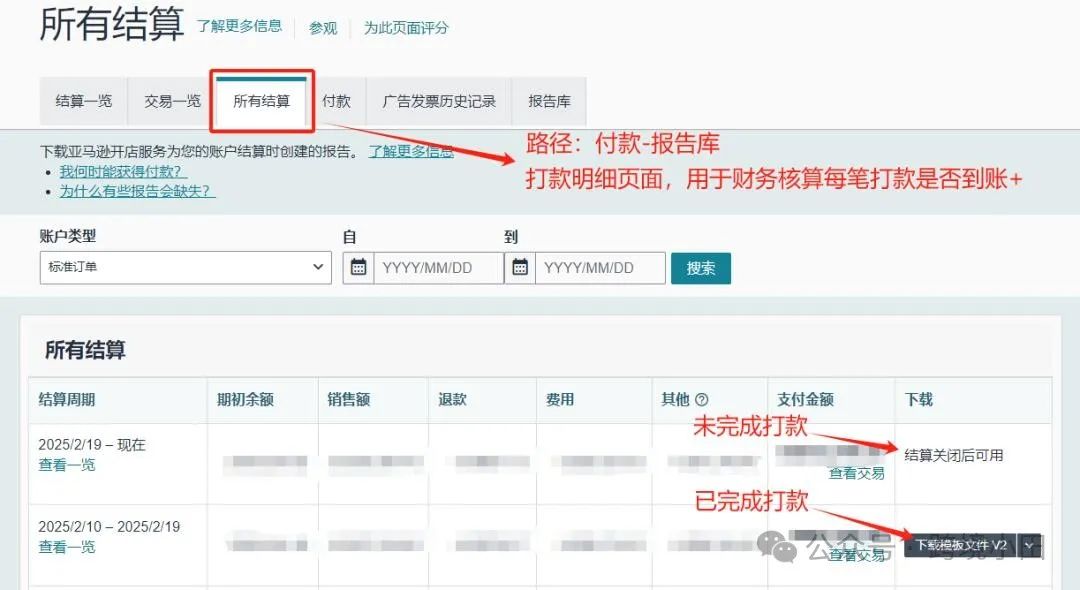Click 2025/2/10 – 2025/2/19 period text
1080x590 pixels.
pyautogui.click(x=109, y=527)
